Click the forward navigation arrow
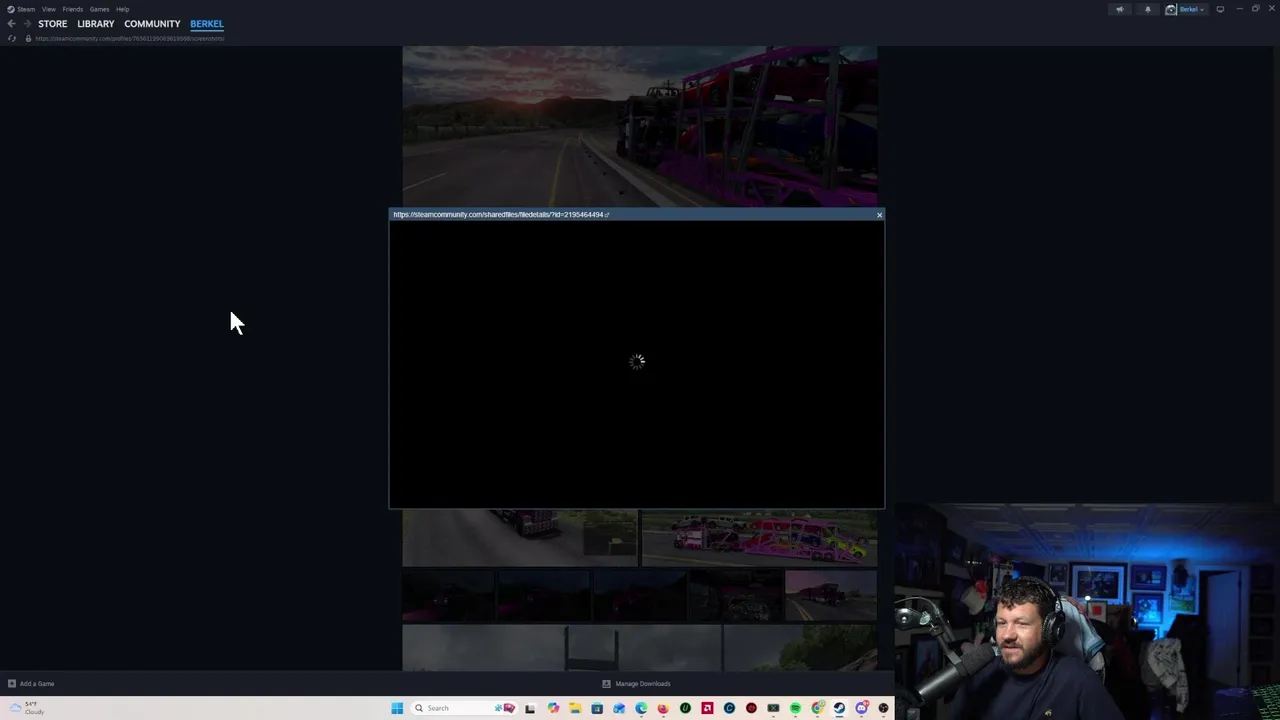1280x720 pixels. tap(27, 24)
